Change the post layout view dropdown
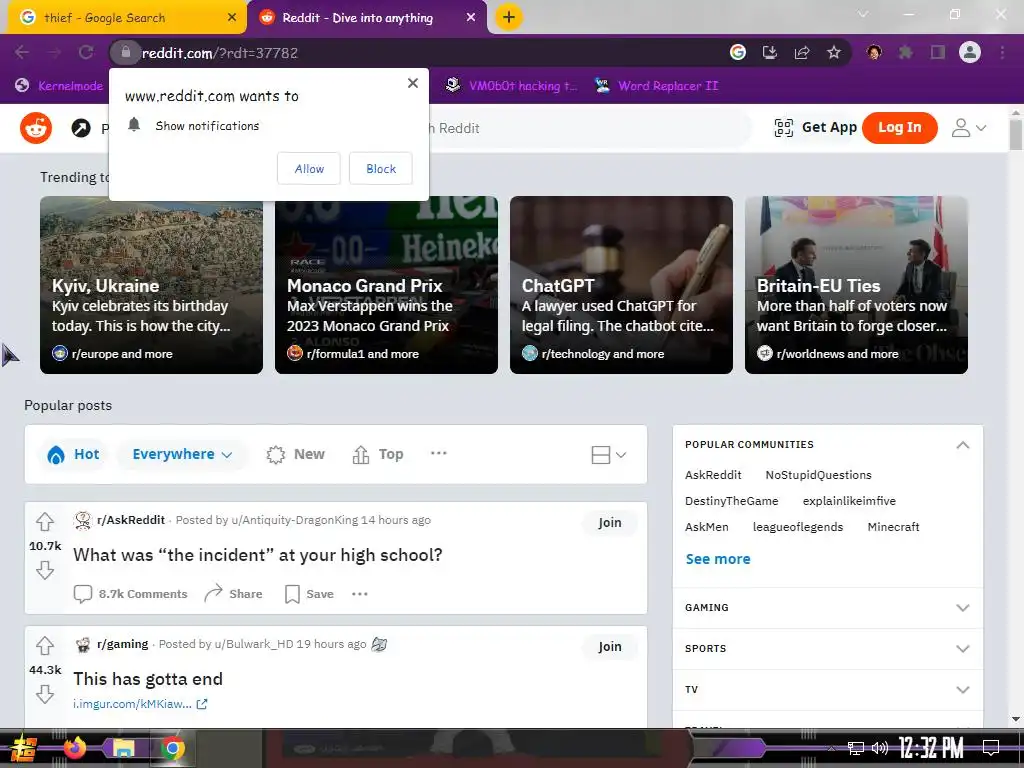Viewport: 1024px width, 768px height. pos(608,455)
